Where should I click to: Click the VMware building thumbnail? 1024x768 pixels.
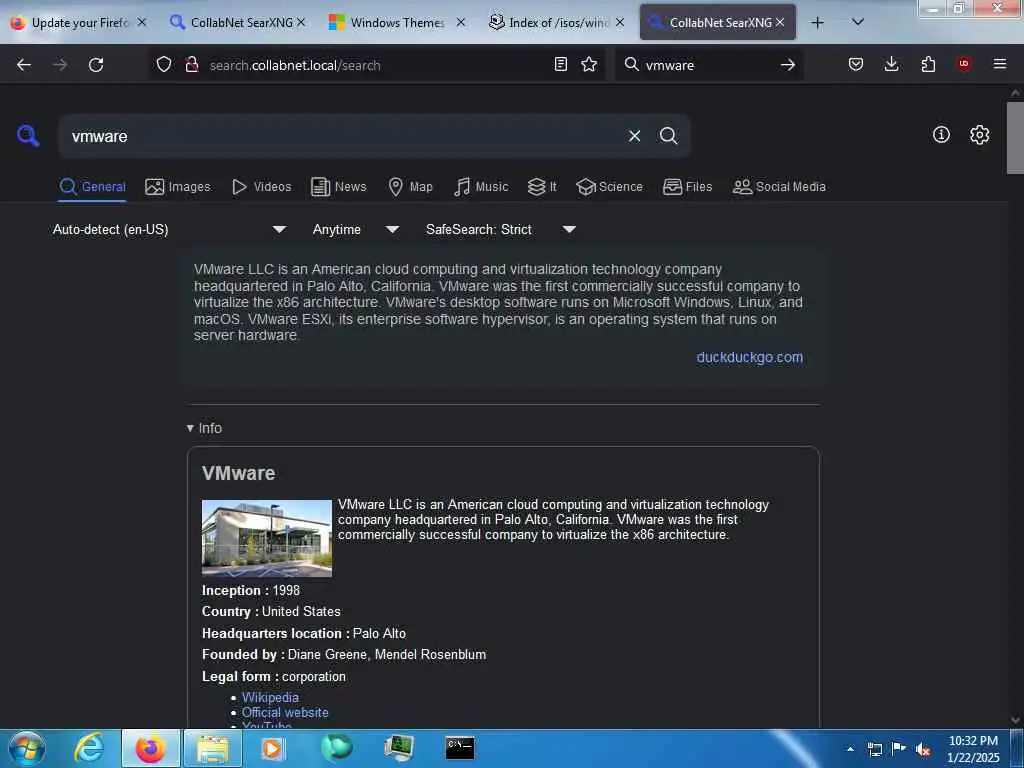[266, 538]
